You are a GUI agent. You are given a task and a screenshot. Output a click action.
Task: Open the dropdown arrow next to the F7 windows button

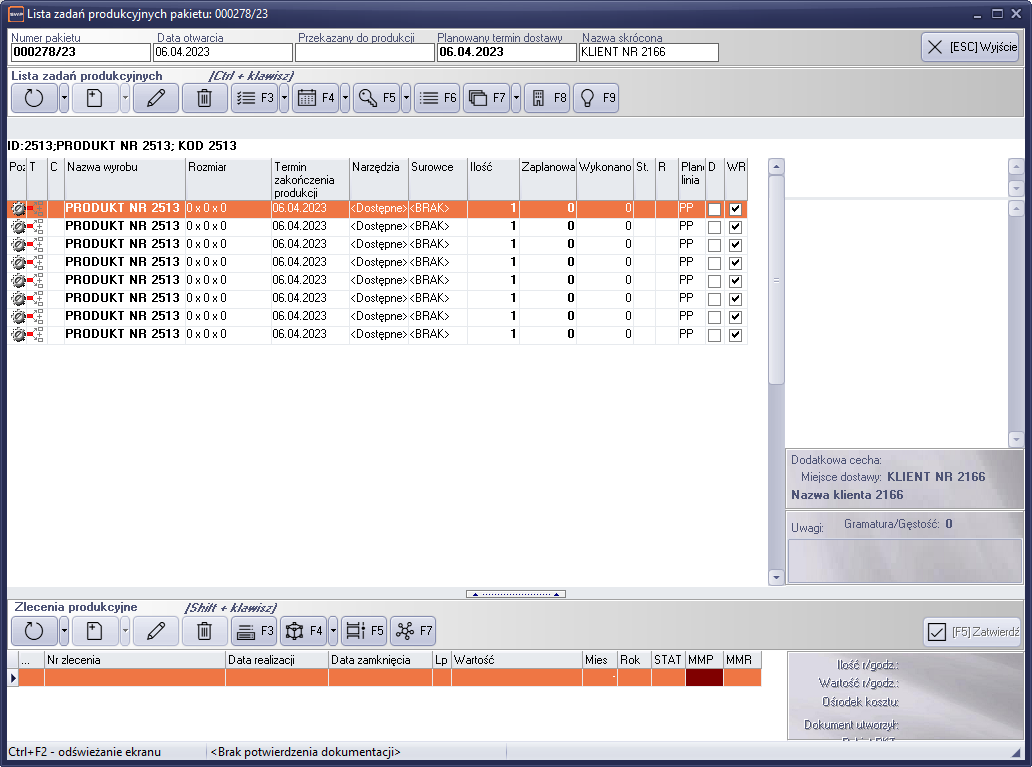click(516, 98)
